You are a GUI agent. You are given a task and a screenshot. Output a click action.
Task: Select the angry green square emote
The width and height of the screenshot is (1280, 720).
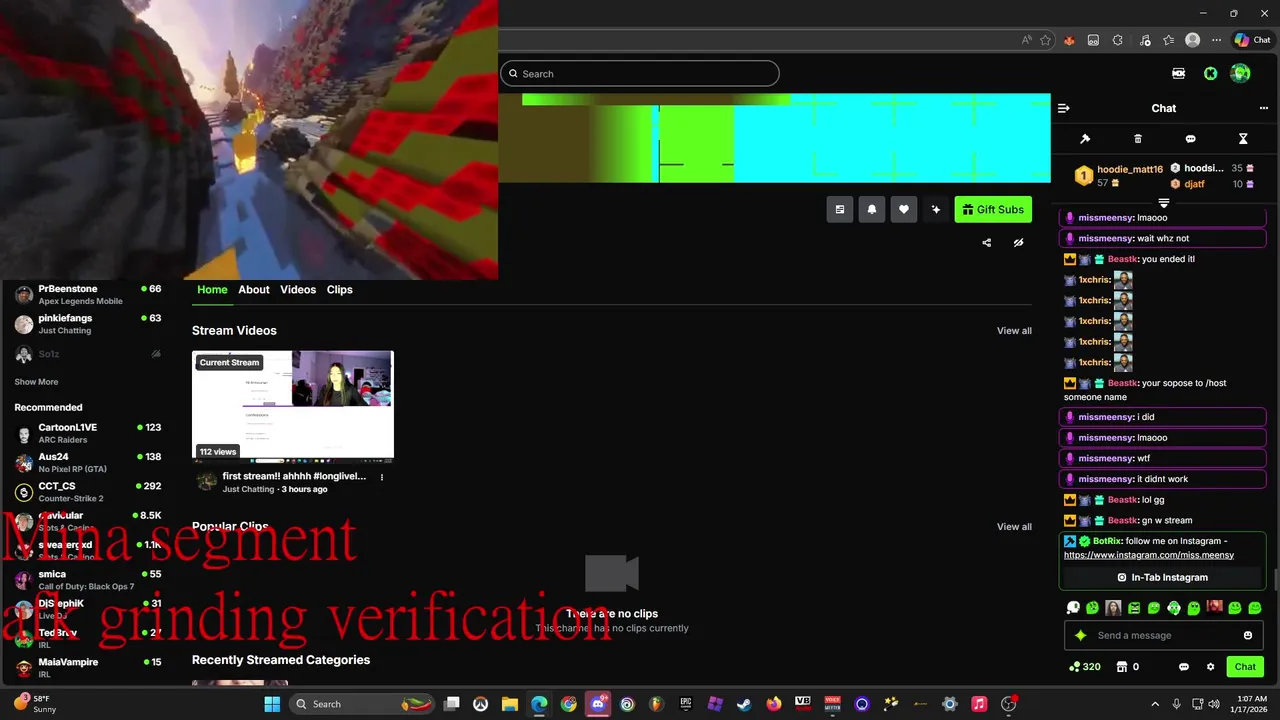1134,608
